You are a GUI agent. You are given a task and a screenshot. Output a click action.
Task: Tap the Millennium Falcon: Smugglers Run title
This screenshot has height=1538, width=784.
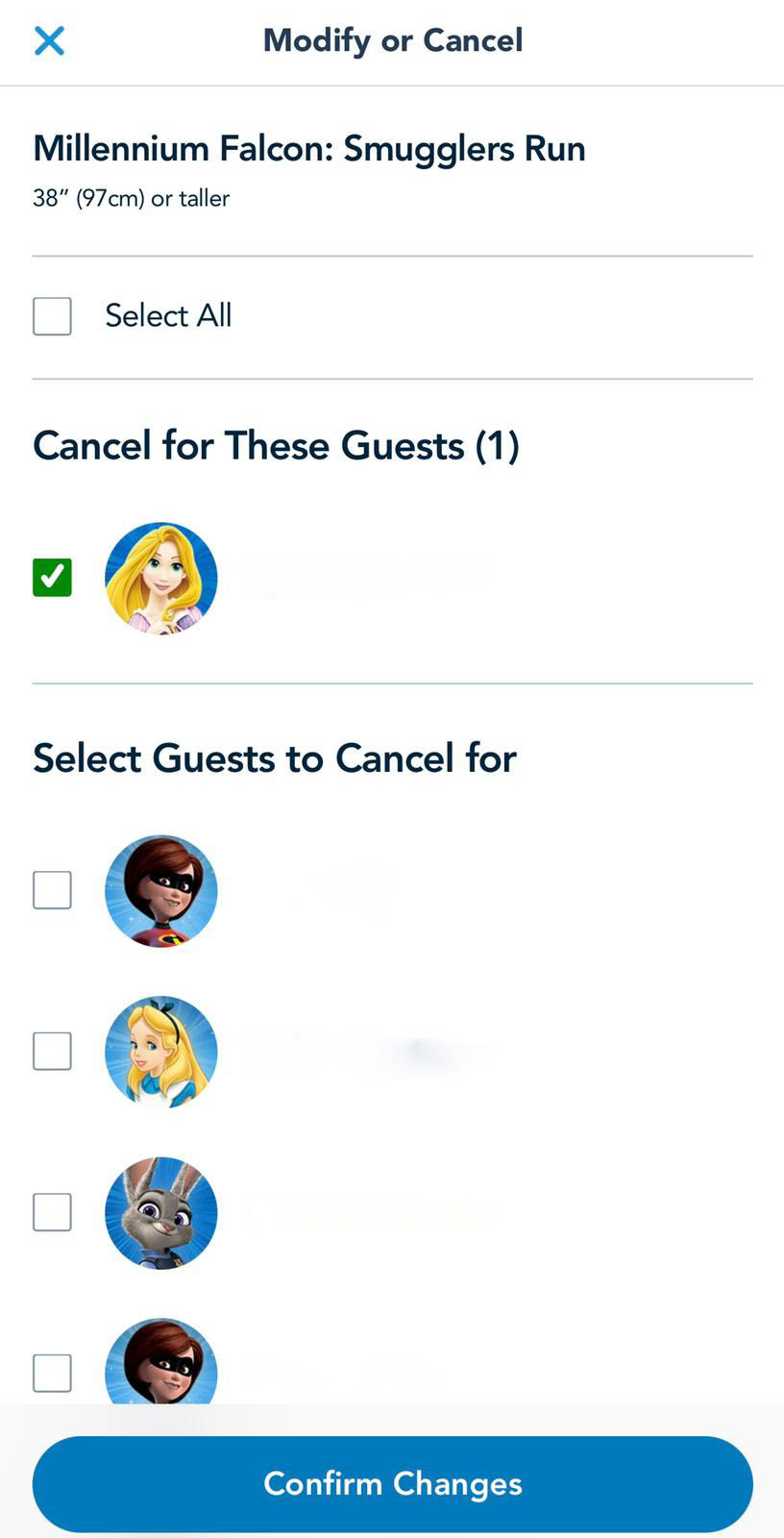tap(309, 149)
